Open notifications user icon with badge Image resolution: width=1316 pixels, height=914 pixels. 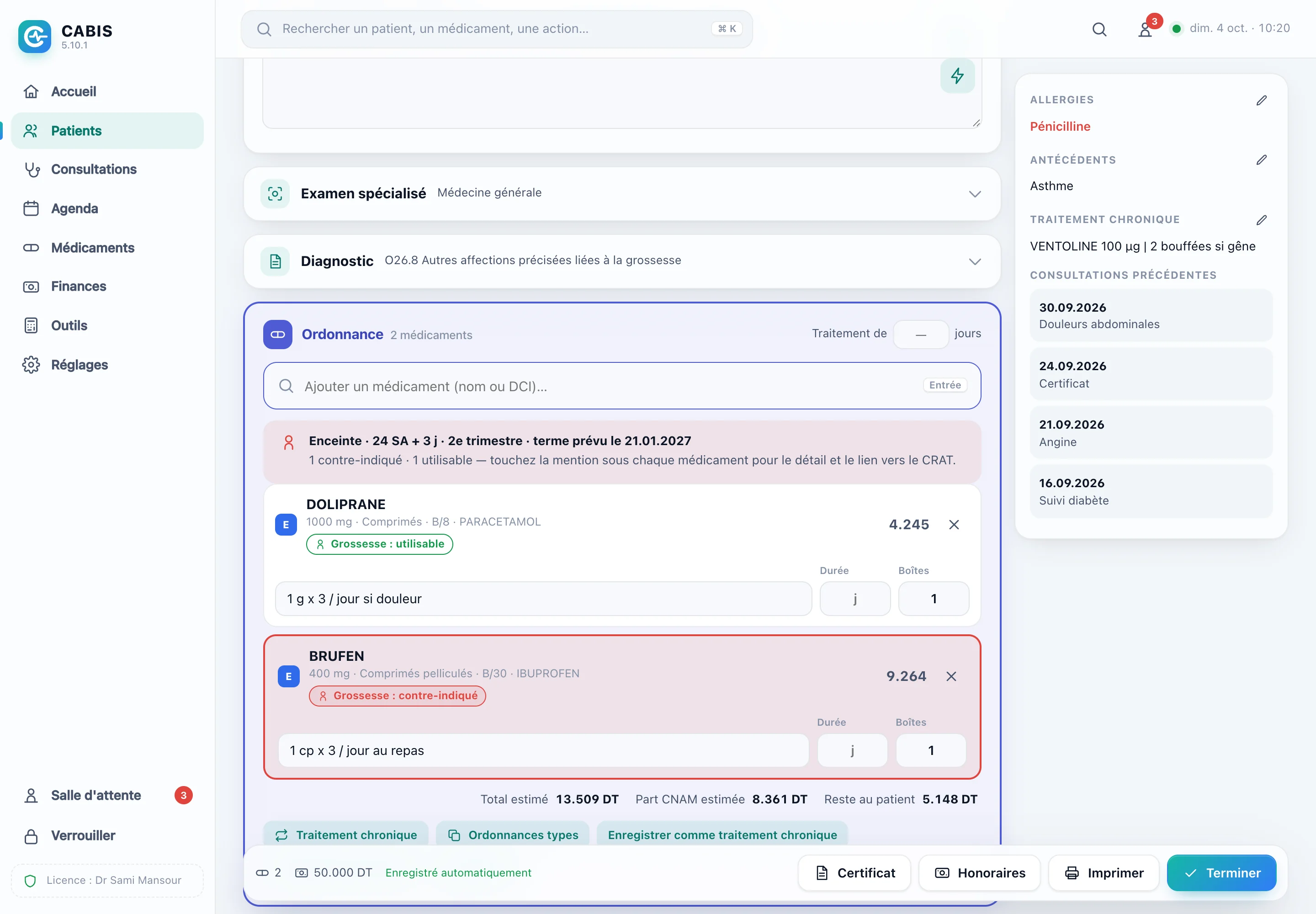[x=1146, y=29]
